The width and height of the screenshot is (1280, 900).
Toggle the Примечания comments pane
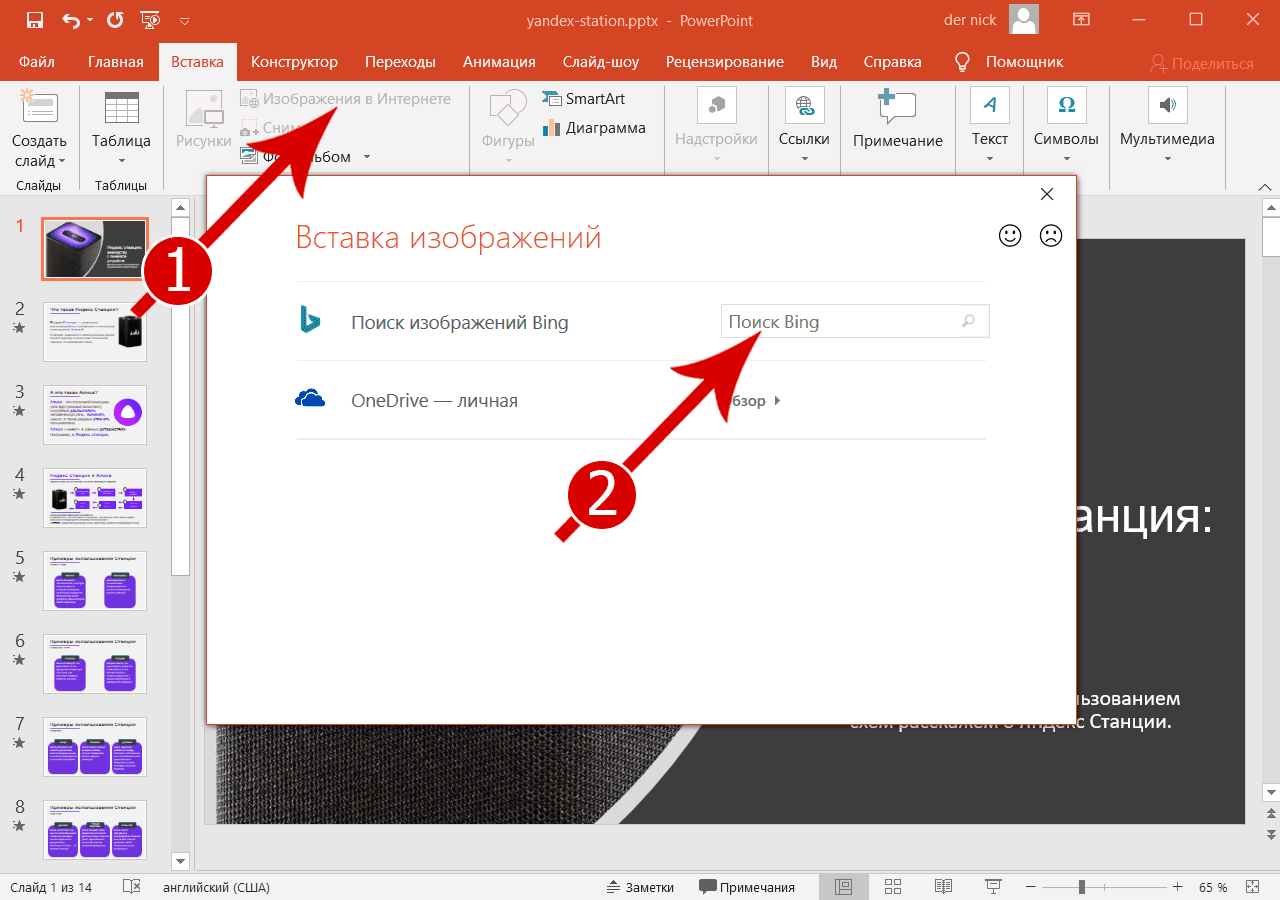click(747, 887)
